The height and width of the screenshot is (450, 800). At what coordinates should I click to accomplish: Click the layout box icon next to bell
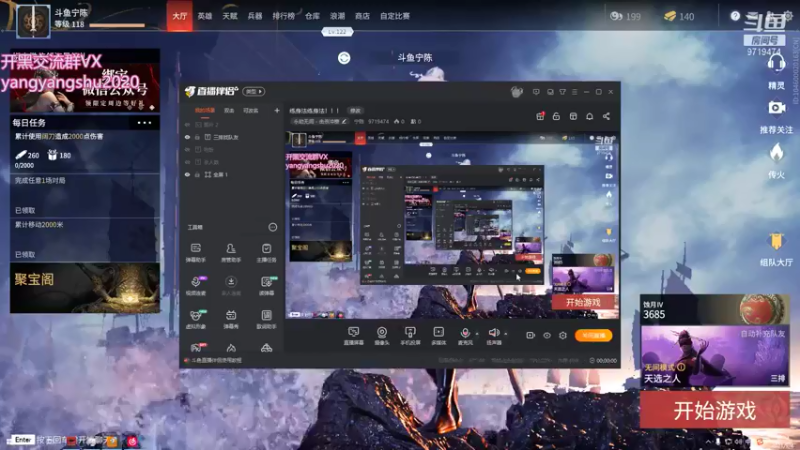[573, 116]
